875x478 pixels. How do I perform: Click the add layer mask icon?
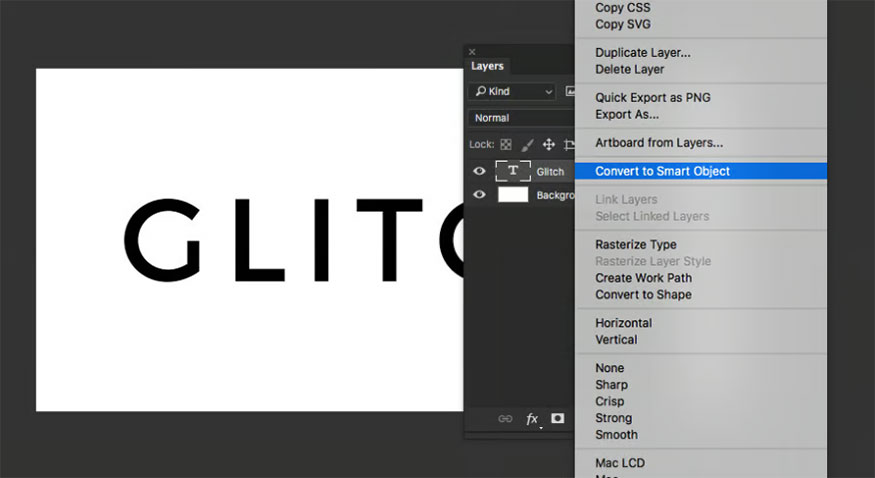pyautogui.click(x=558, y=419)
